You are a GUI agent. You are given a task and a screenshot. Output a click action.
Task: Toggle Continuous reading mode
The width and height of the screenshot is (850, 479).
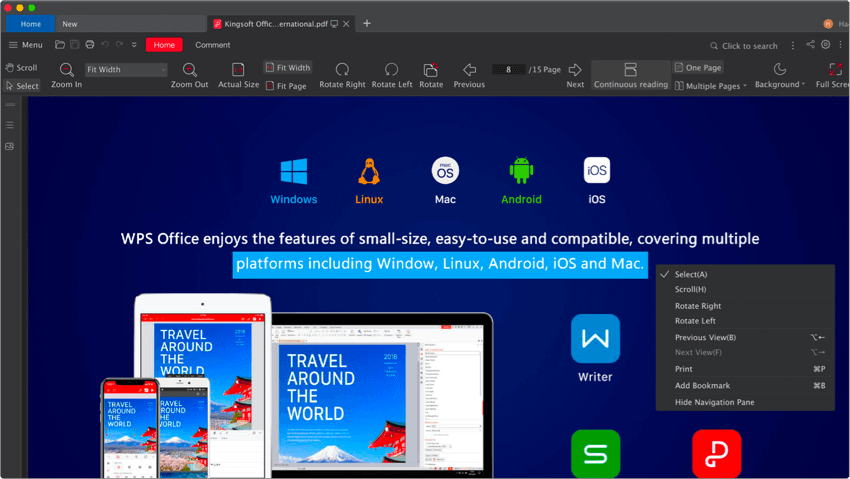pos(630,75)
